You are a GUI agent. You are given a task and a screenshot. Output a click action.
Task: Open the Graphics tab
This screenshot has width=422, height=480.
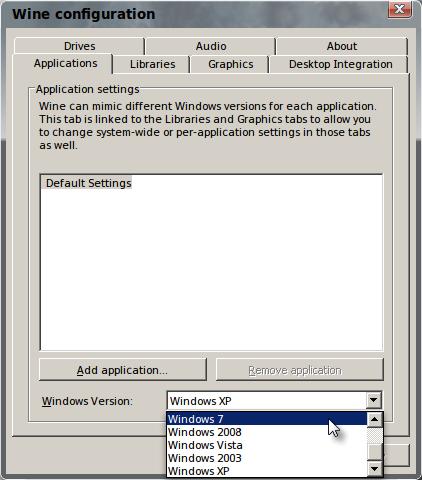(230, 64)
